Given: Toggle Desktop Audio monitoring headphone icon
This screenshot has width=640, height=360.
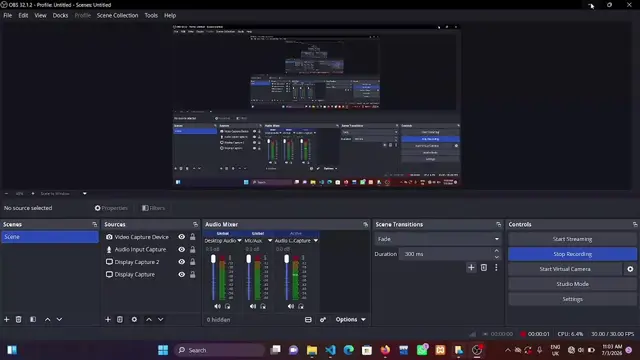Looking at the screenshot, I should [x=228, y=306].
